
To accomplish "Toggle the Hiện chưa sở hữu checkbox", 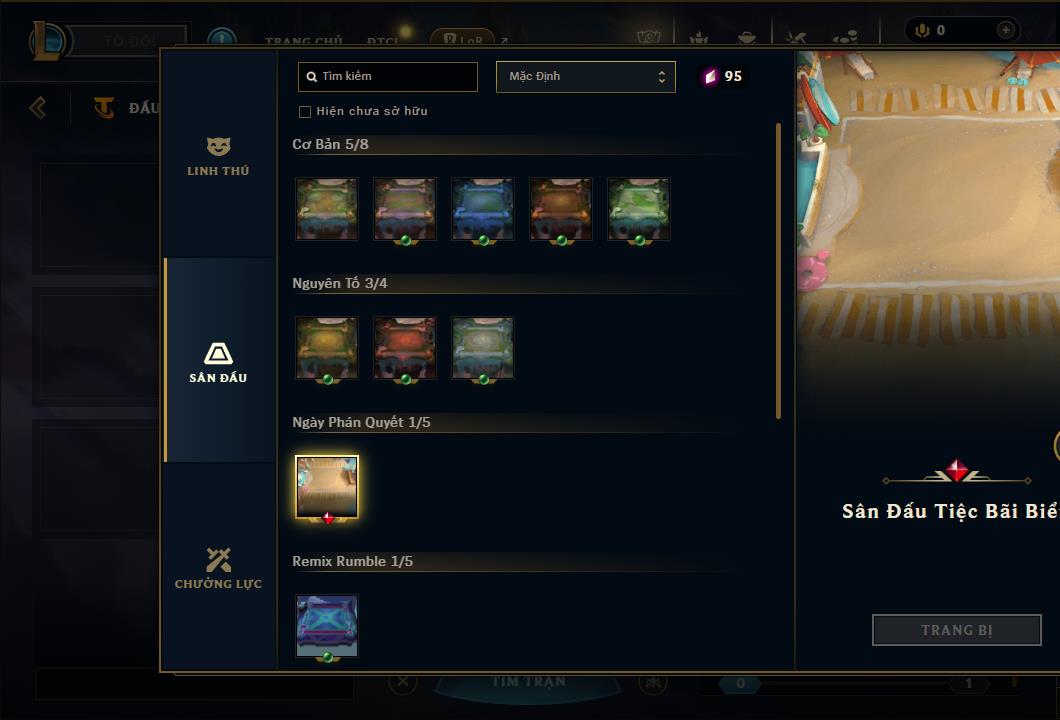I will pyautogui.click(x=305, y=112).
